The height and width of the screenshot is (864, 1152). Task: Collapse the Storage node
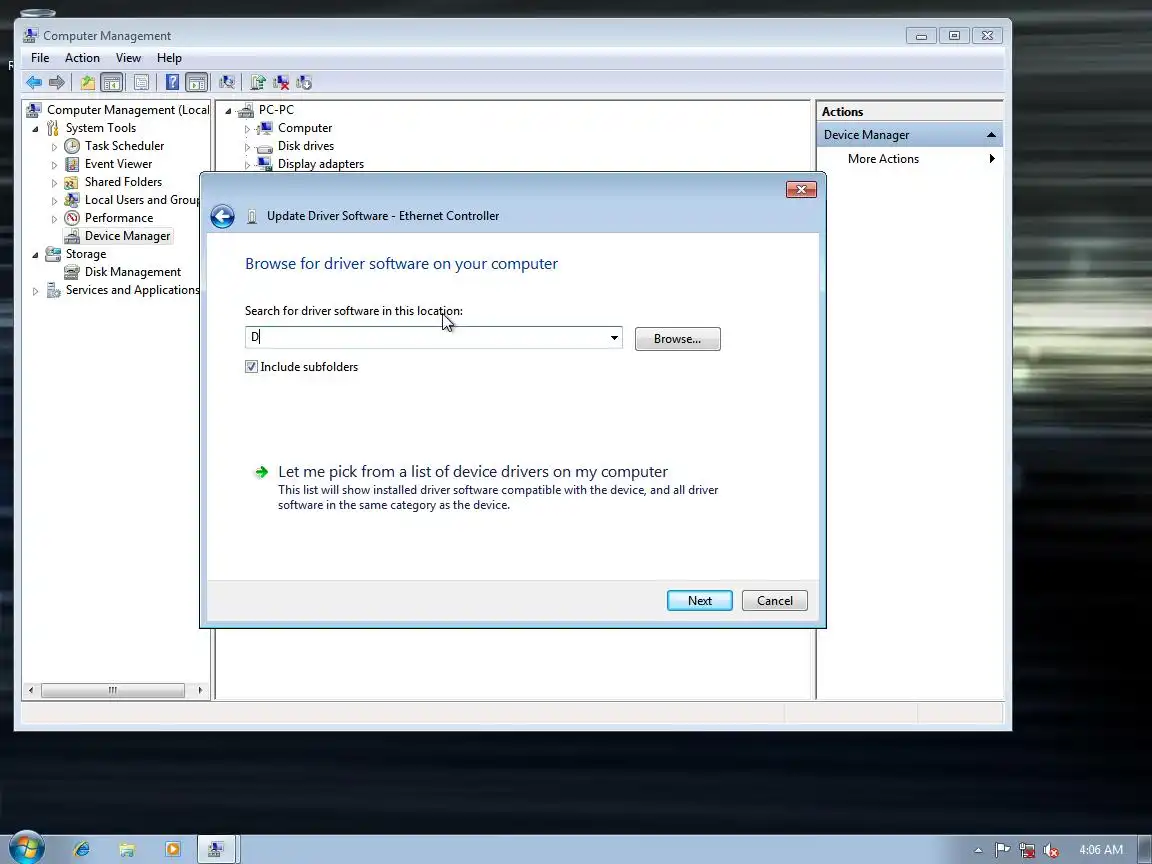(35, 255)
